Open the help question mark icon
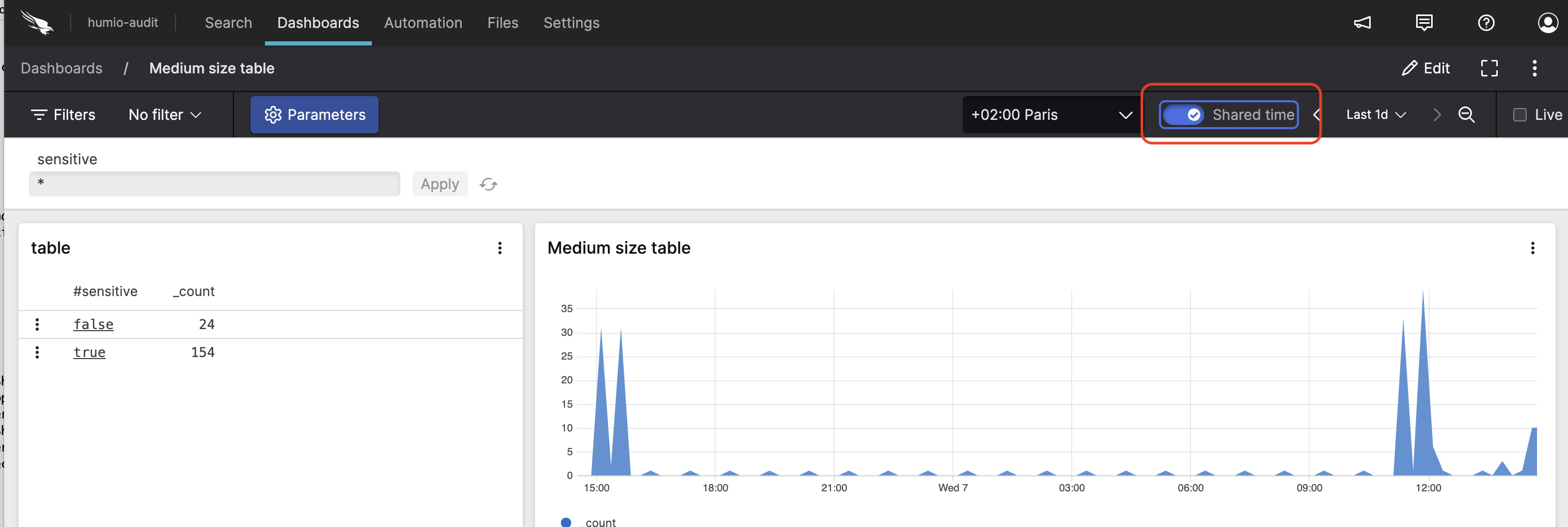This screenshot has width=1568, height=527. (1486, 23)
